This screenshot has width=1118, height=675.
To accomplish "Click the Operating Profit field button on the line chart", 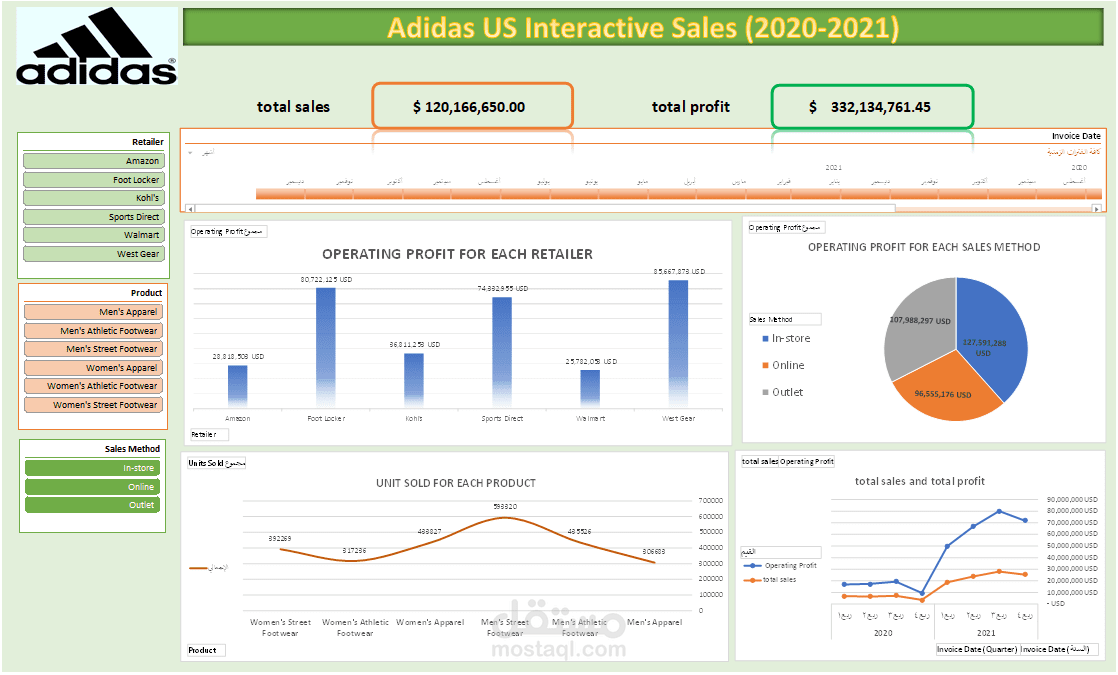I will (x=807, y=462).
